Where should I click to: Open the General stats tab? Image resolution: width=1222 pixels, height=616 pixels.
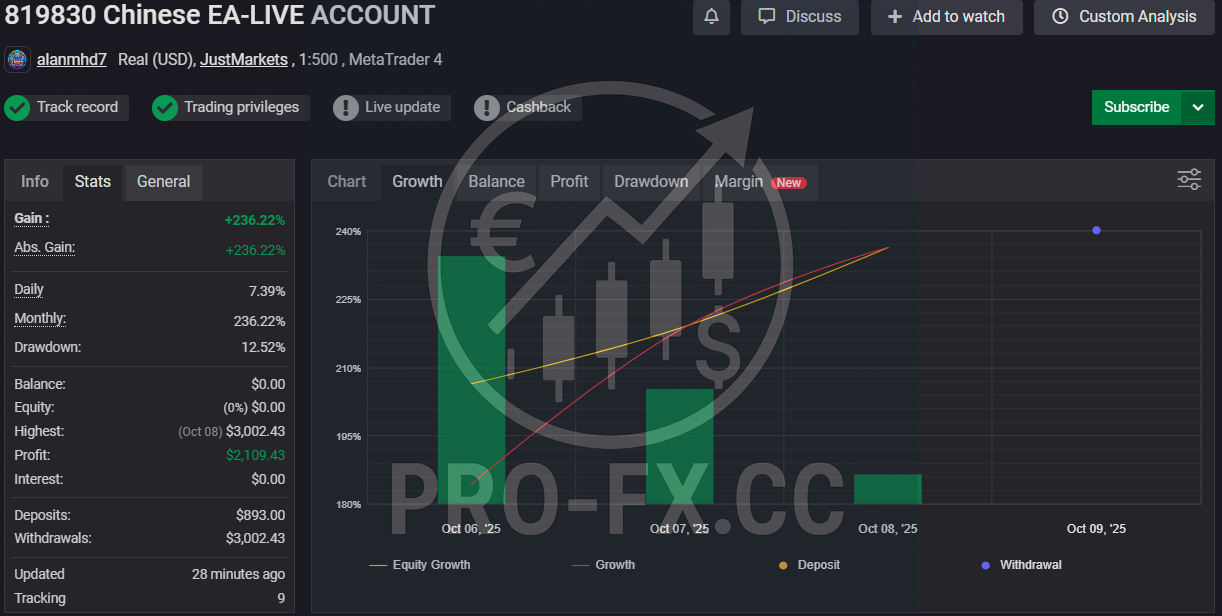coord(164,182)
